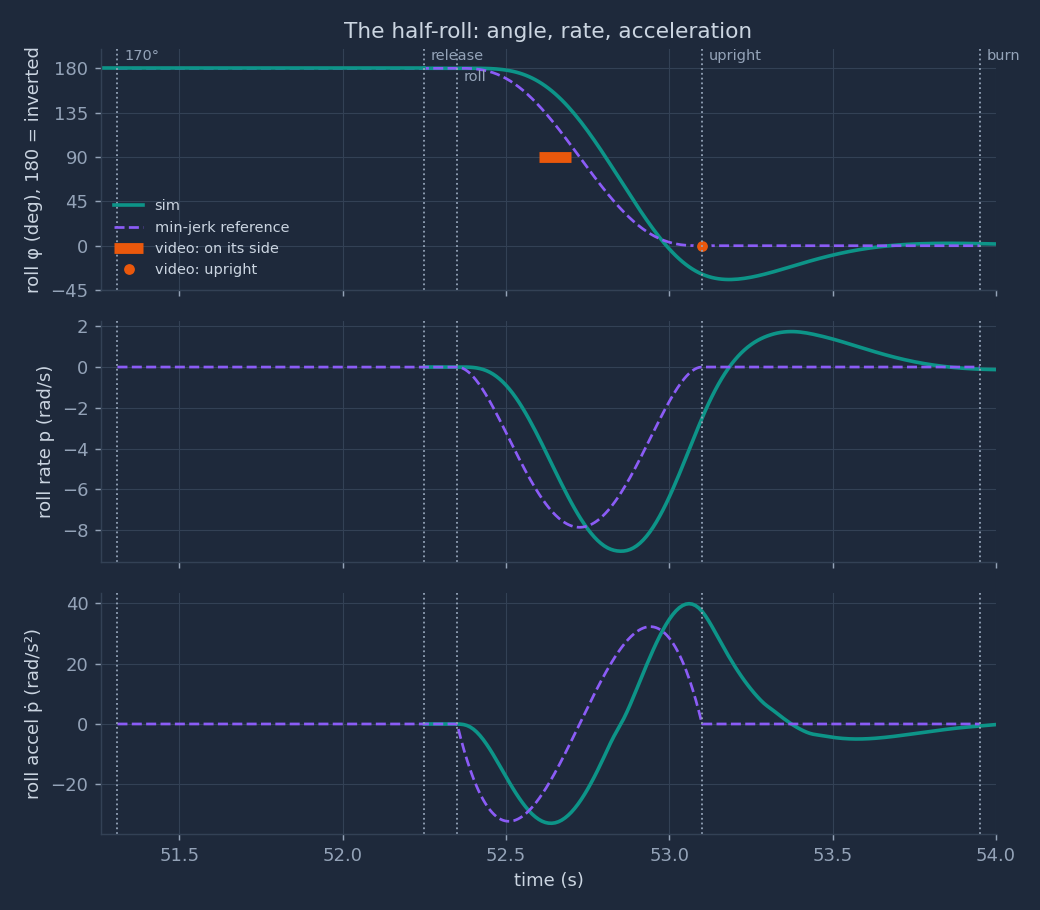Click the "time (s)" x-axis label
The image size is (1040, 910).
click(549, 879)
